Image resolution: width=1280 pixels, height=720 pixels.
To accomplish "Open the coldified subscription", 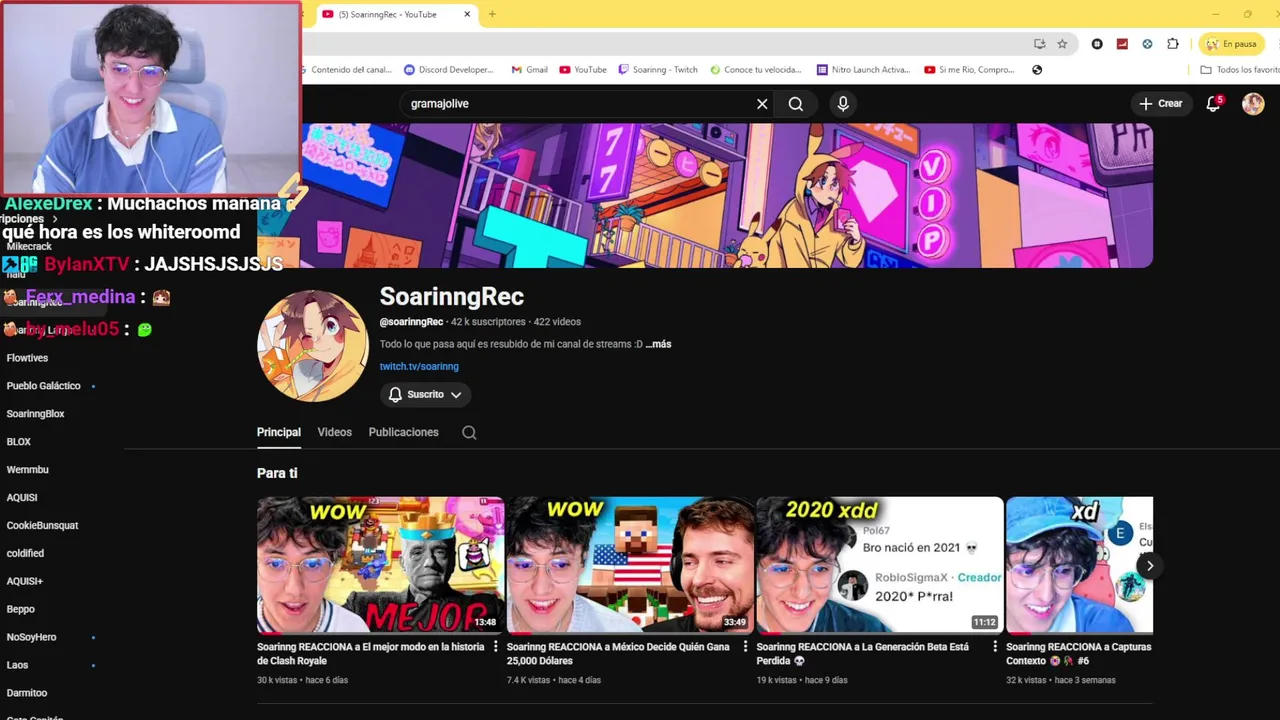I will 25,553.
